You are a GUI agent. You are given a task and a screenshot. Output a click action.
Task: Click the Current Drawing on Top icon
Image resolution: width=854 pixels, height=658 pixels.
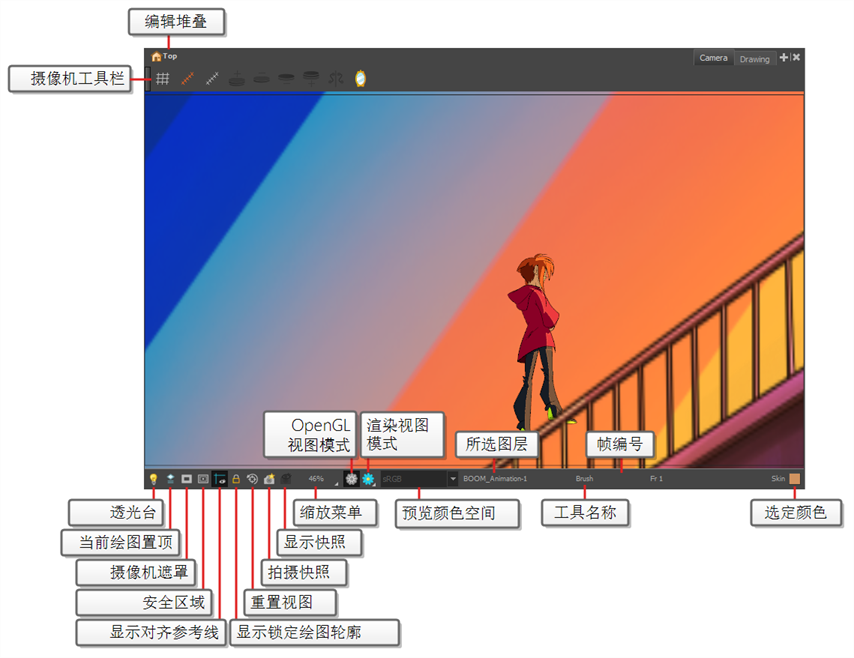[170, 479]
